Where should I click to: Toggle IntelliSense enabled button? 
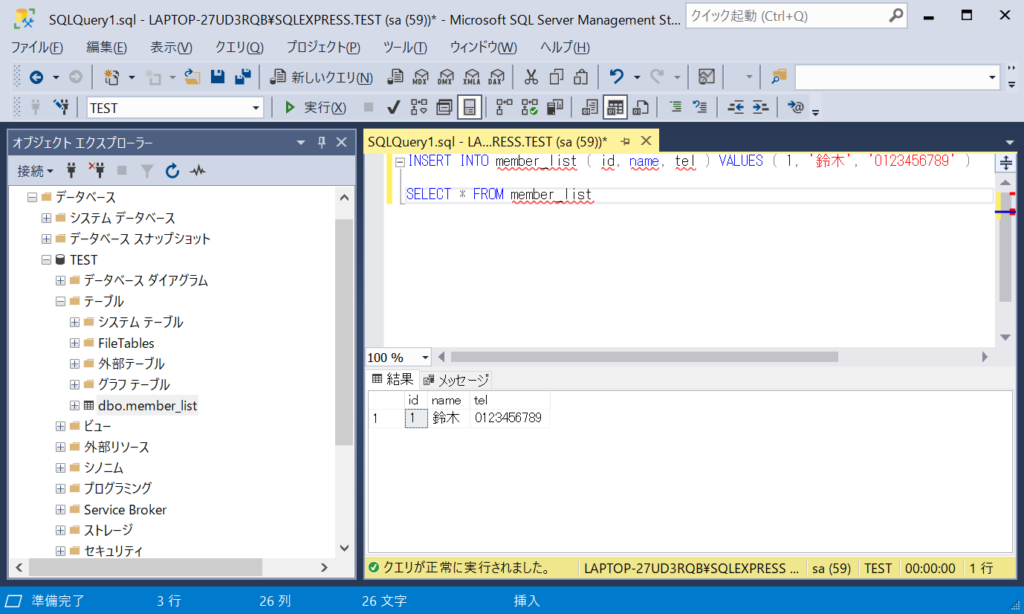click(470, 107)
